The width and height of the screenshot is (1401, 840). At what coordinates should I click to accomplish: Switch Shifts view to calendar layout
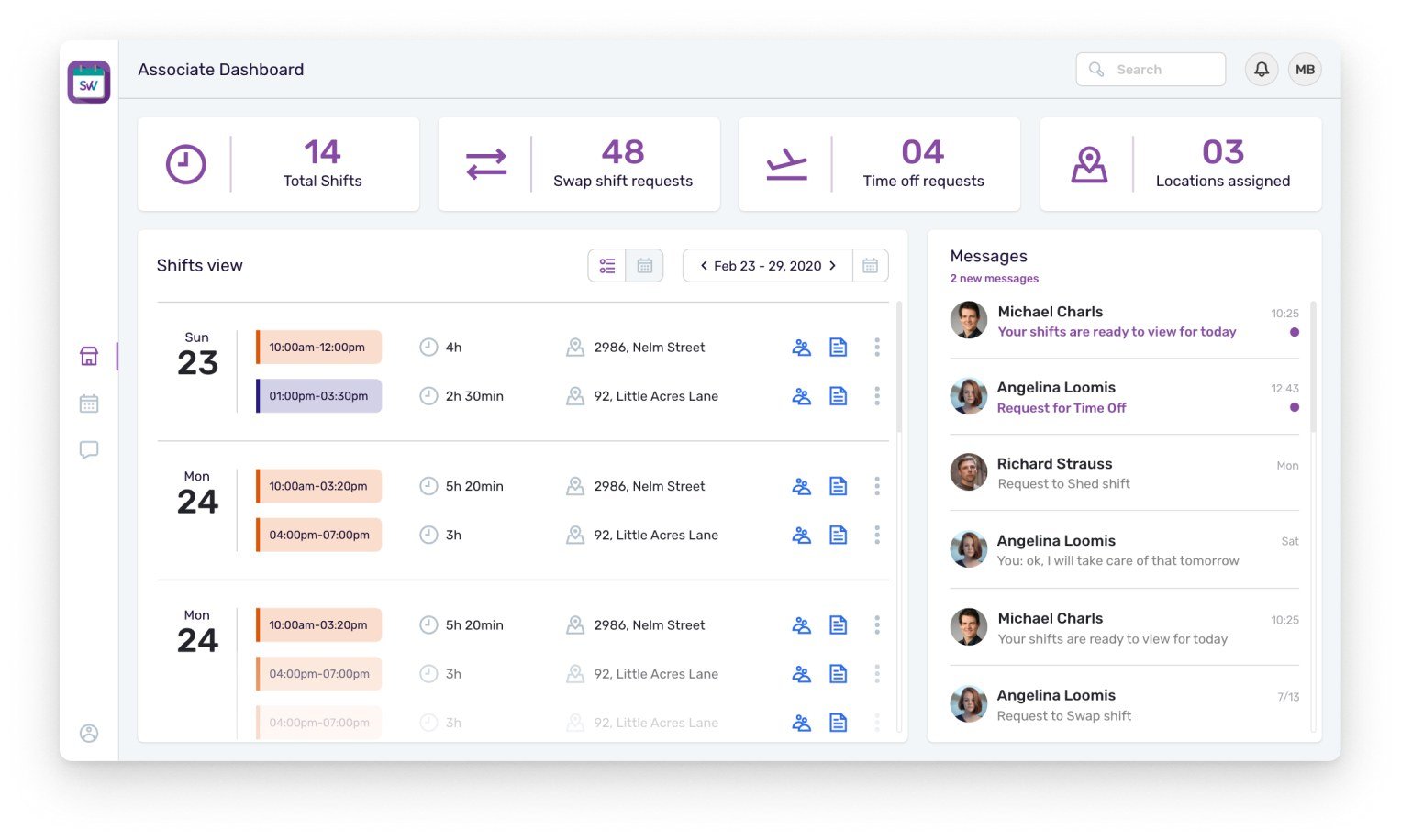645,266
